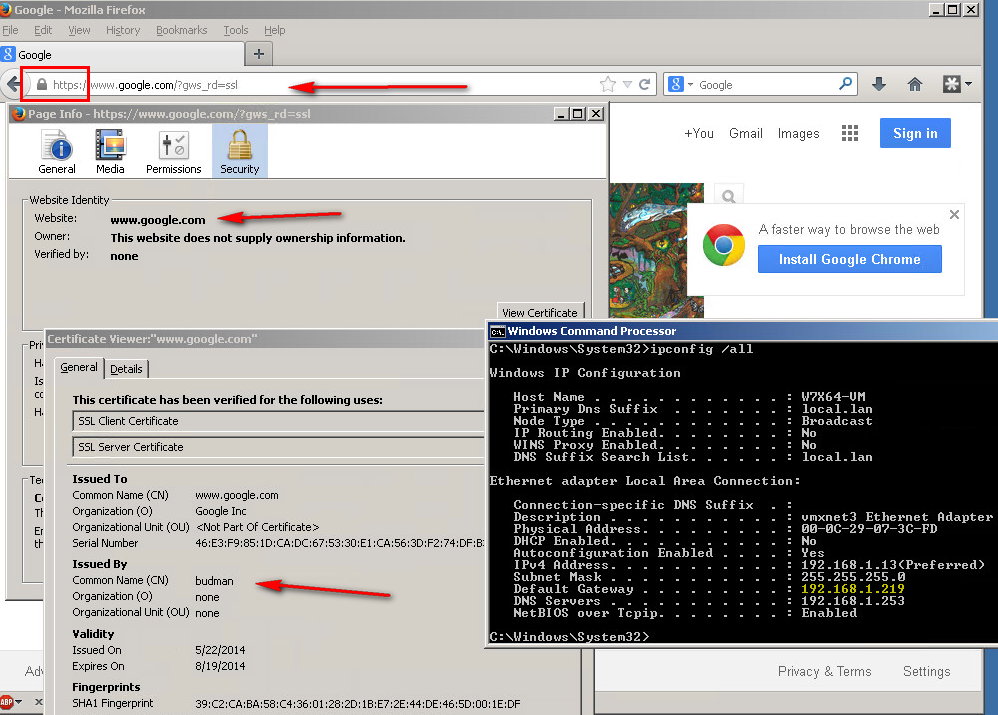Dismiss the Install Chrome promo with the X
The image size is (998, 715).
(954, 215)
